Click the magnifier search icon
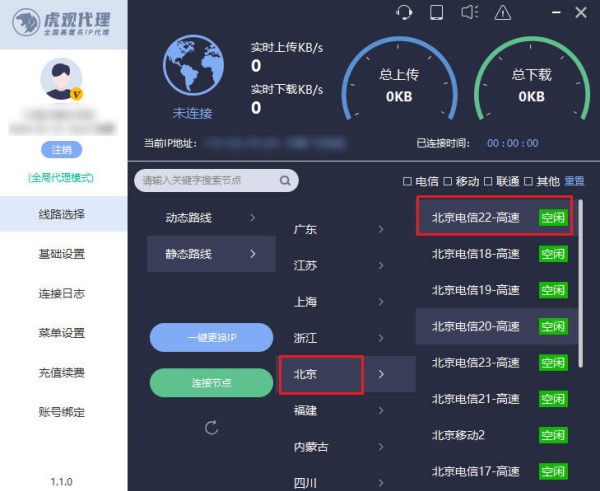Image resolution: width=600 pixels, height=491 pixels. click(x=285, y=180)
